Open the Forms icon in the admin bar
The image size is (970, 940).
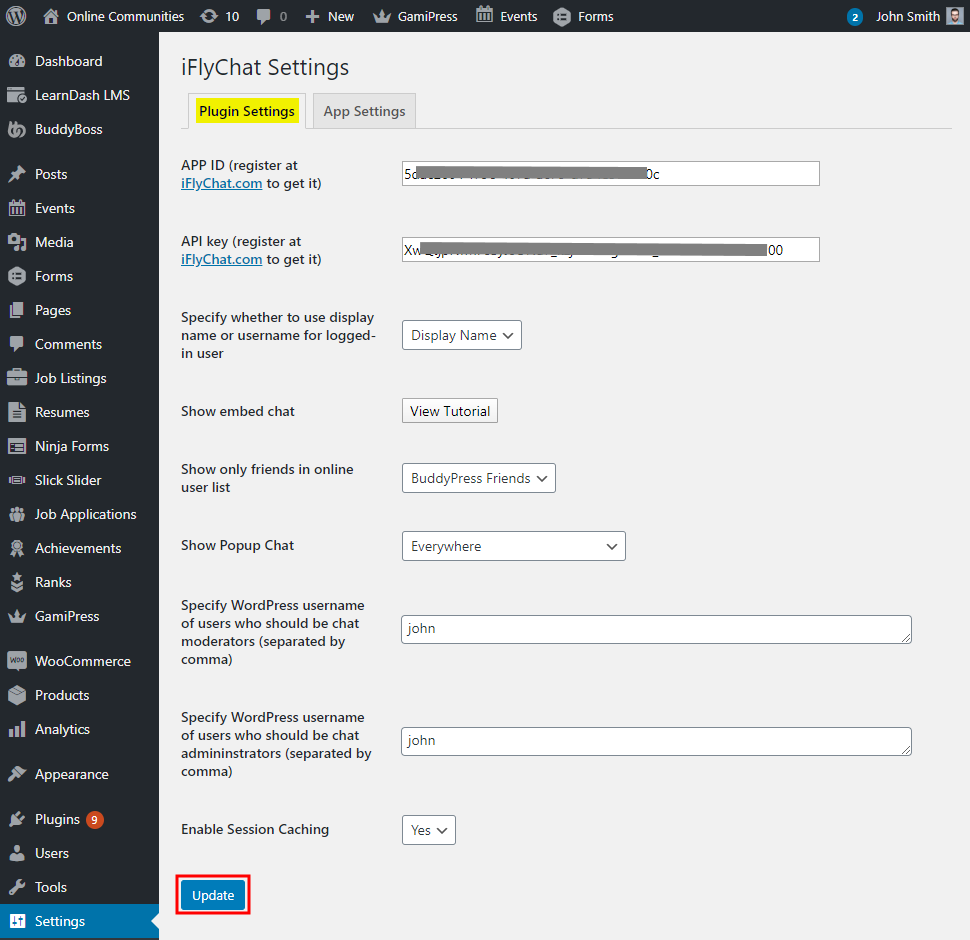pos(562,16)
